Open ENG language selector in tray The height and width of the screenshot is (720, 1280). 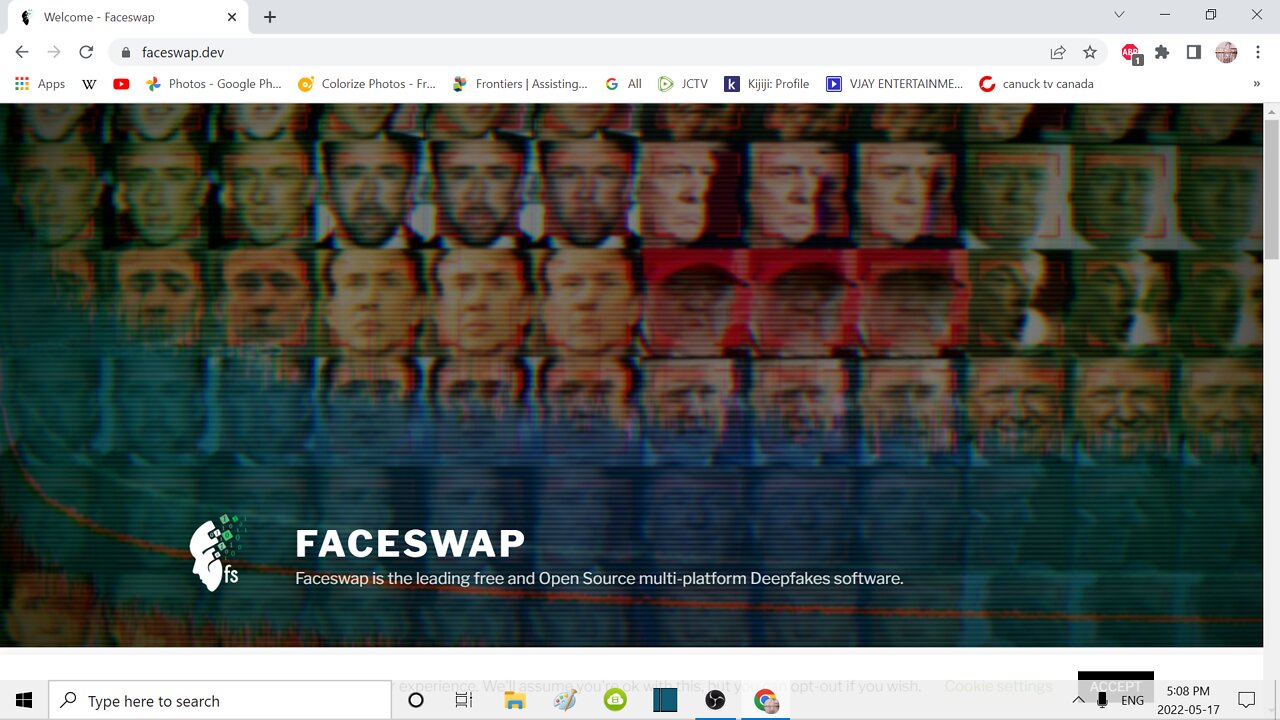[1132, 700]
